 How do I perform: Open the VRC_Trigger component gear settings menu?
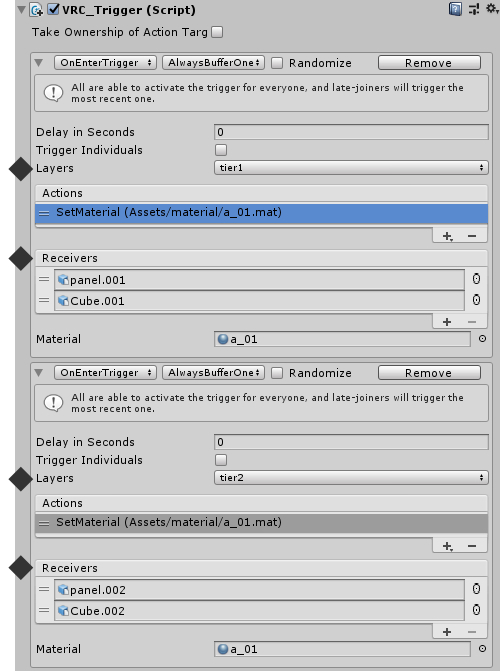click(x=492, y=9)
